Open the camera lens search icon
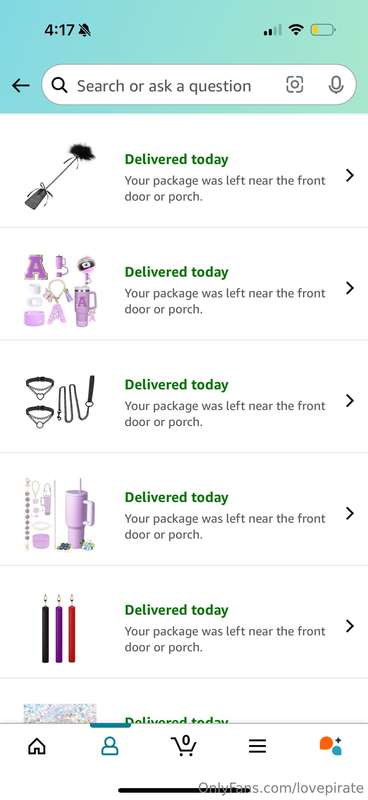368x800 pixels. [295, 85]
